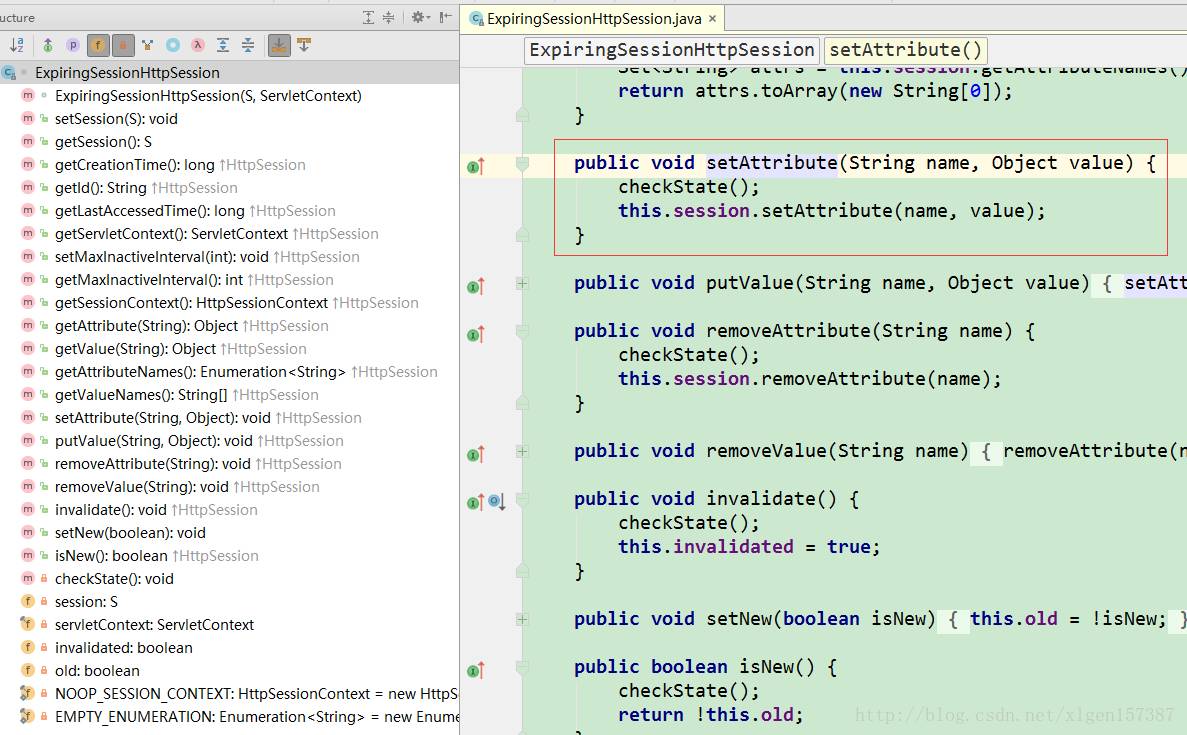This screenshot has height=735, width=1187.
Task: Collapse the setAttribute method fold marker
Action: click(x=522, y=164)
